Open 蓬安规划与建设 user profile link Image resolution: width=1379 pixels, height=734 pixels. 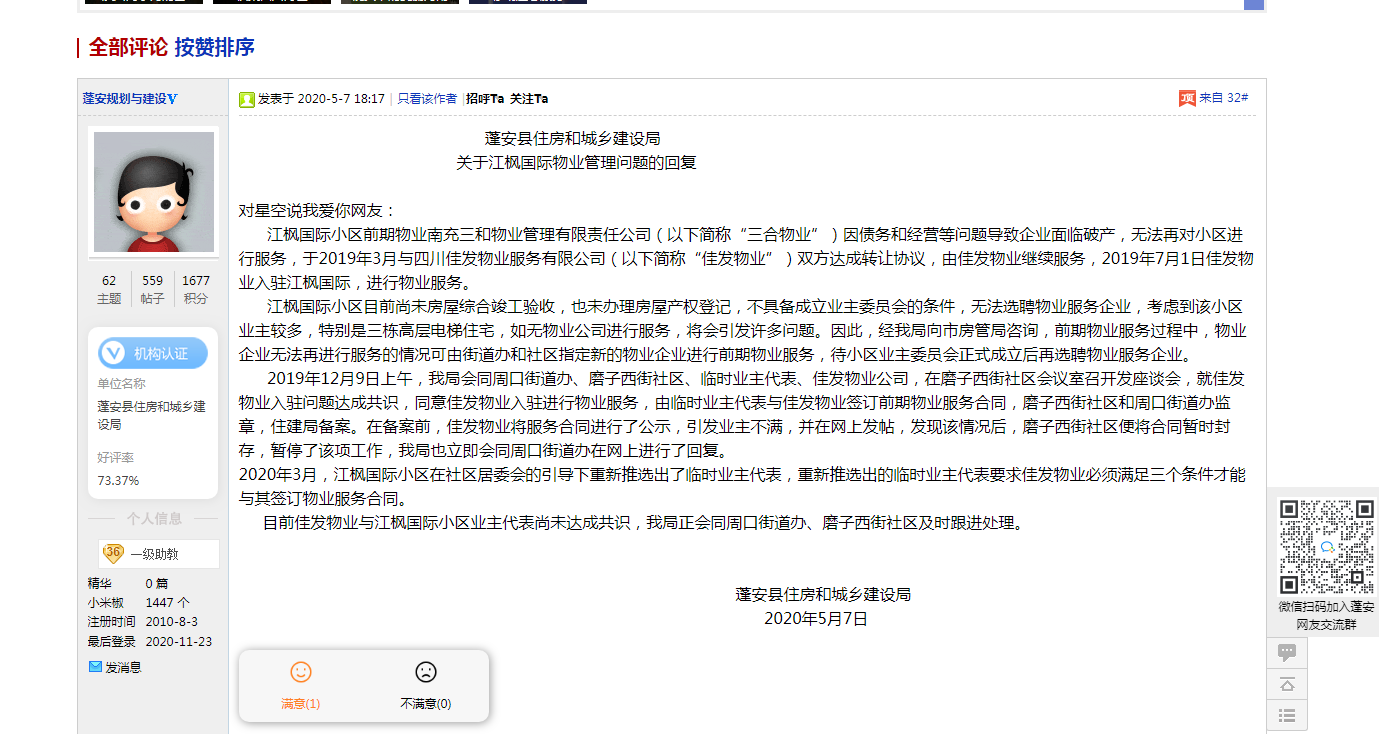click(129, 99)
